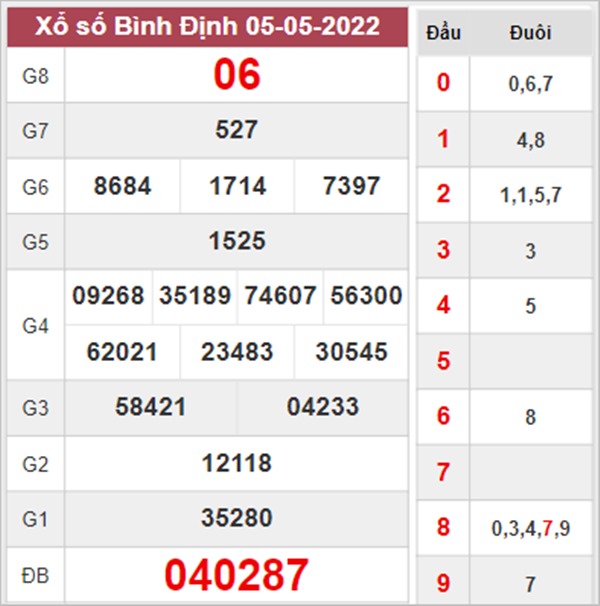This screenshot has width=600, height=606.
Task: Click tail value 7 for head 9
Action: [x=530, y=584]
